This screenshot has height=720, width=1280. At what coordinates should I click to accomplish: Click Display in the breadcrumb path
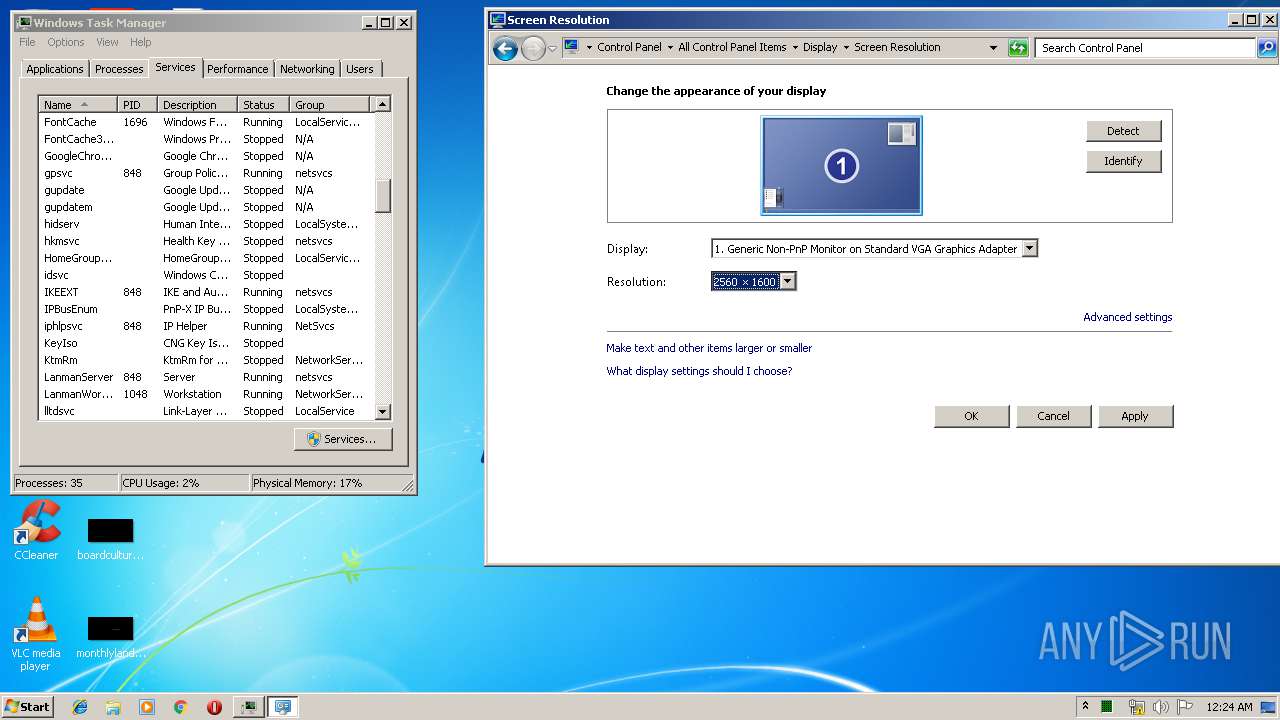(x=820, y=47)
